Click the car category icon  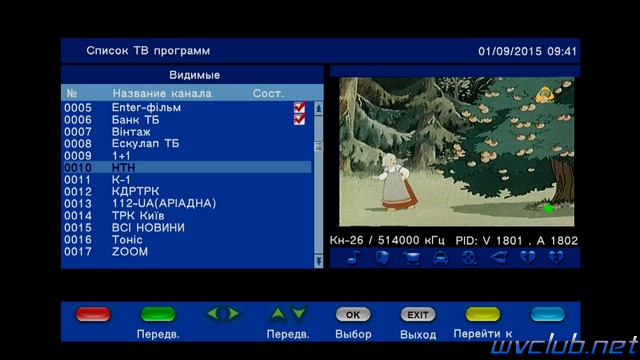[440, 258]
